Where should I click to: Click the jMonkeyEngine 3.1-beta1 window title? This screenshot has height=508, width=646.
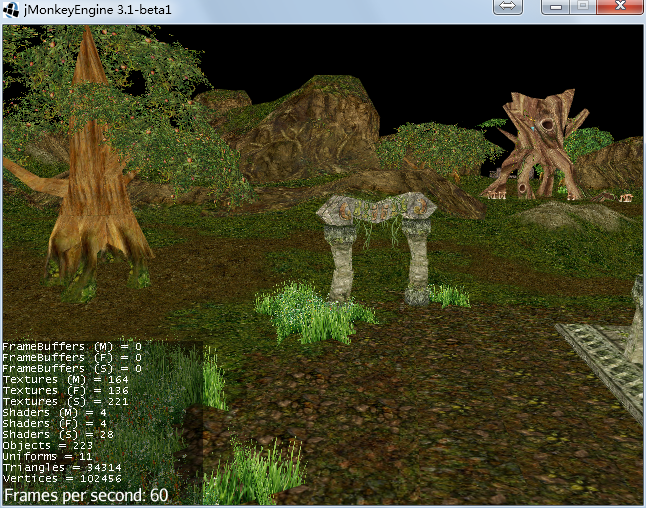[98, 9]
